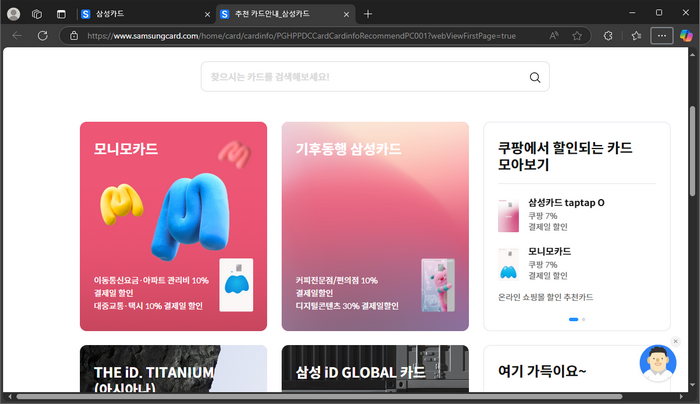Toggle the vertical tabs icon
This screenshot has height=404, width=700.
click(x=61, y=14)
